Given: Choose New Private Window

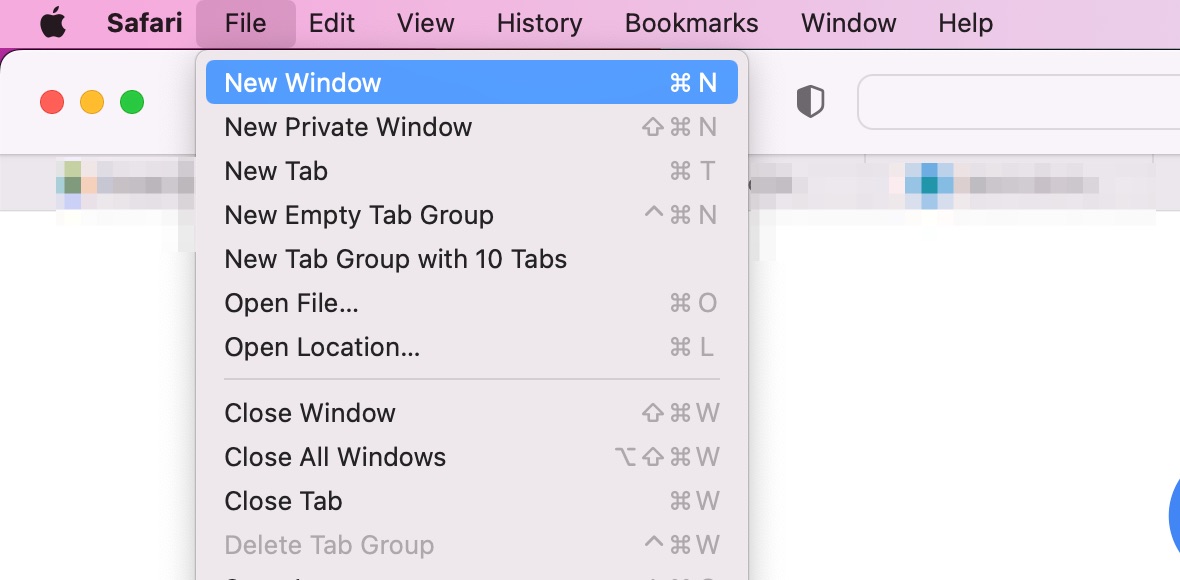Looking at the screenshot, I should tap(472, 126).
